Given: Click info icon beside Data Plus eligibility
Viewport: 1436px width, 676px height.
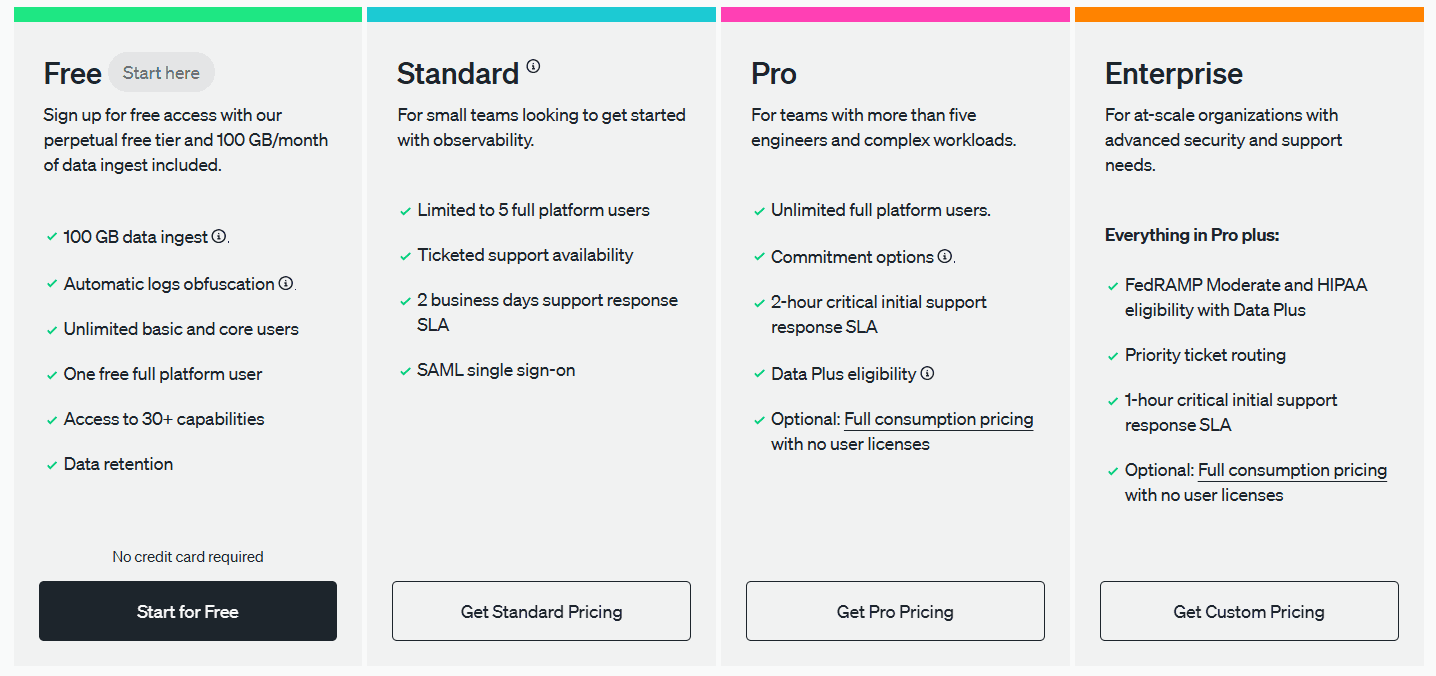Looking at the screenshot, I should pos(927,373).
